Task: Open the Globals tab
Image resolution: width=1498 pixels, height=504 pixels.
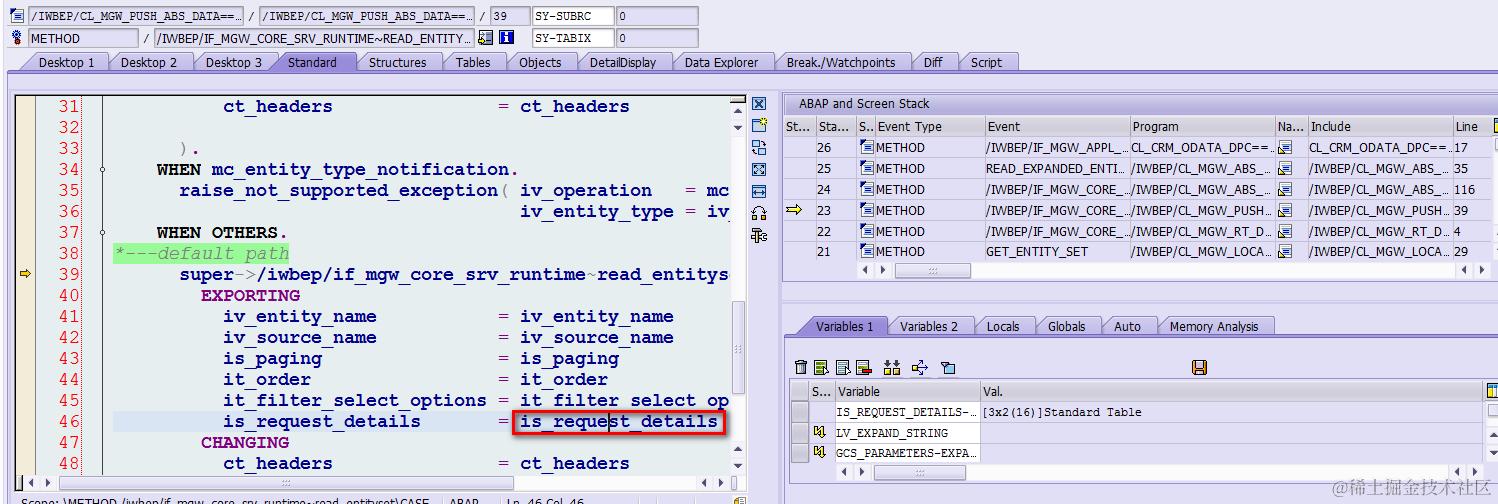Action: (1066, 326)
